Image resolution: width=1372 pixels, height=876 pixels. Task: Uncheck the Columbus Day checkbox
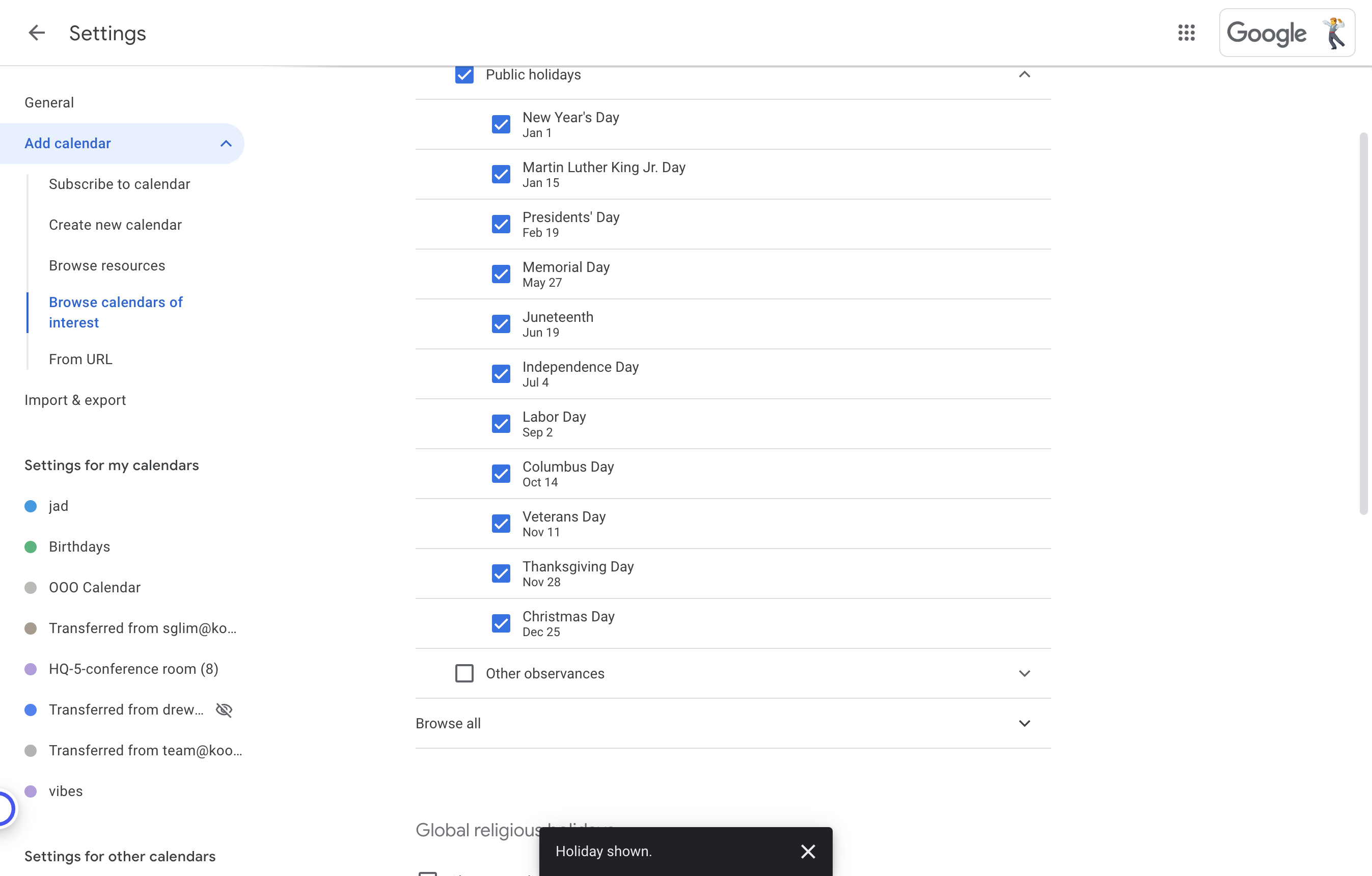coord(501,474)
